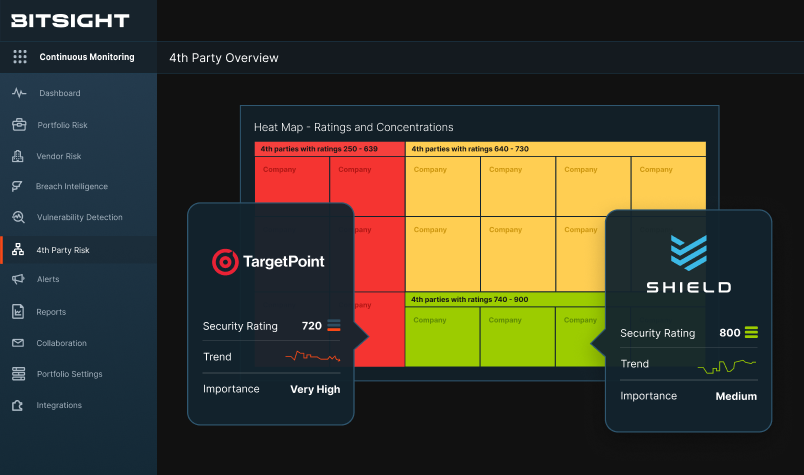This screenshot has width=804, height=475.
Task: Click the Portfolio Settings server icon
Action: tap(18, 374)
